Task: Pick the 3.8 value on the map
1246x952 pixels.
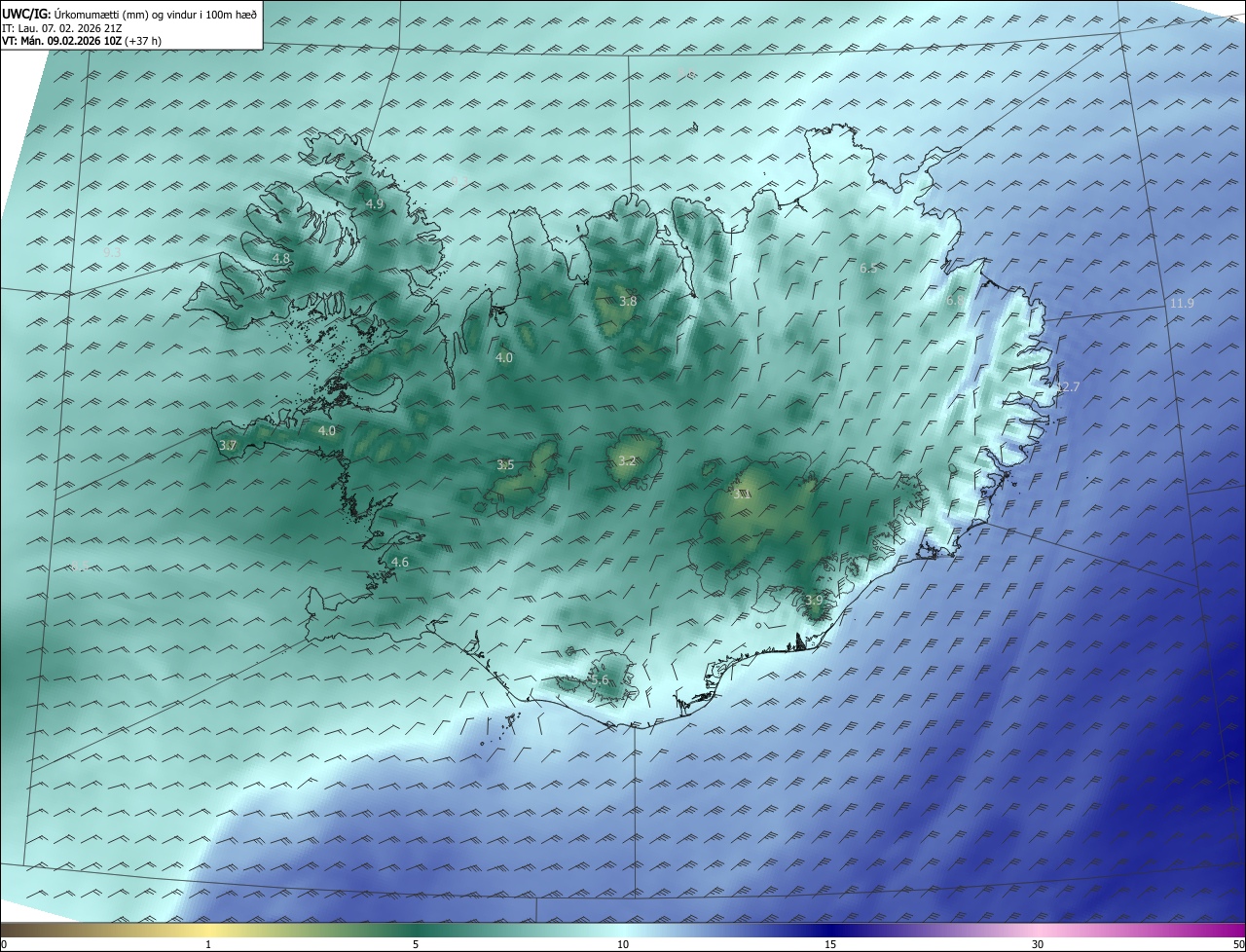Action: (628, 301)
